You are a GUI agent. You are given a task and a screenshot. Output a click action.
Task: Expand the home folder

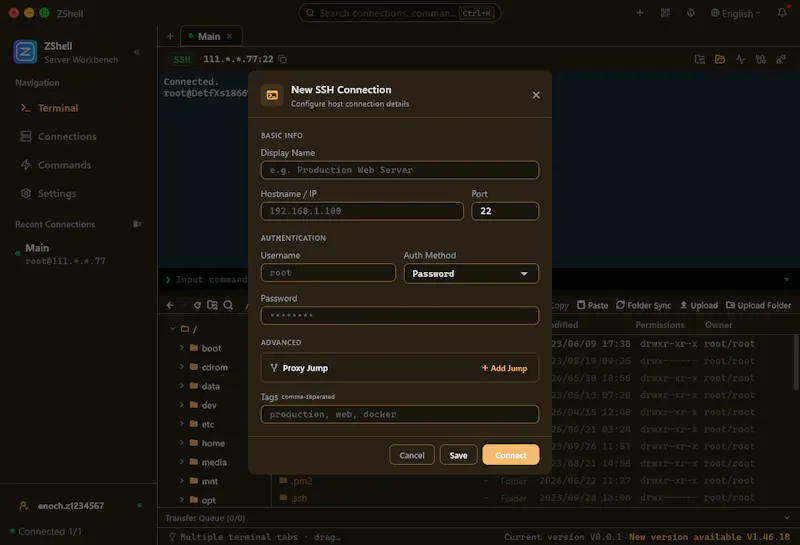181,442
